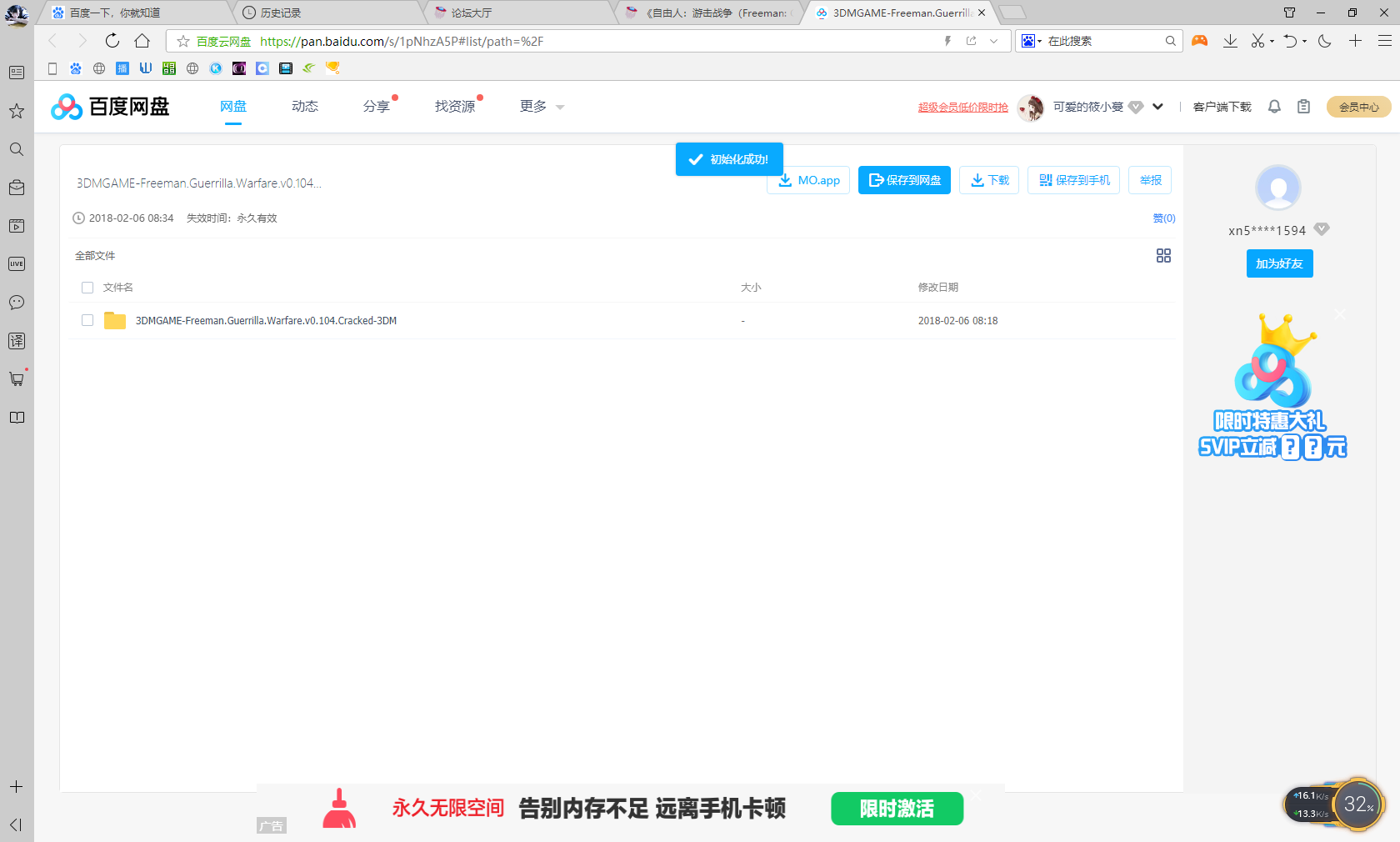Check the 3DMGAME-Freeman folder row checkbox

(87, 320)
